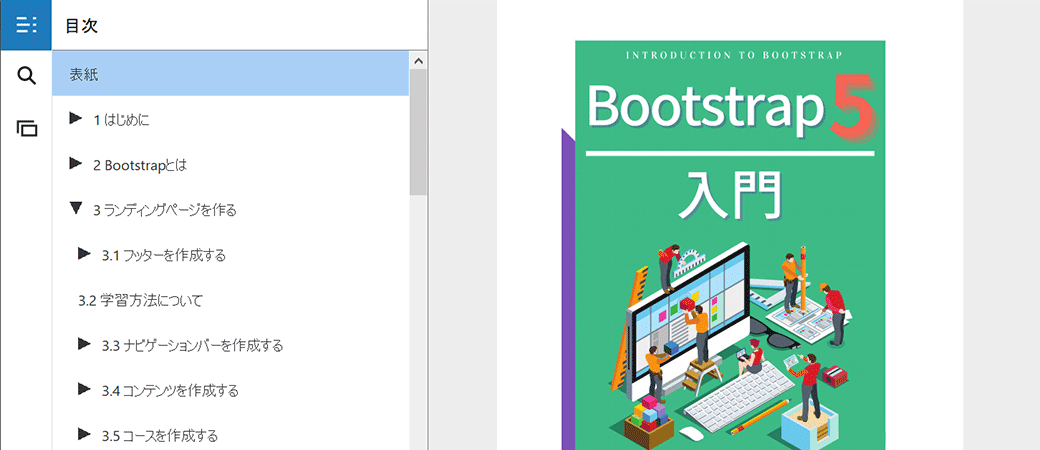Expand '3.4 コンテンツを作成する' section arrow
This screenshot has height=450, width=1040.
84,389
